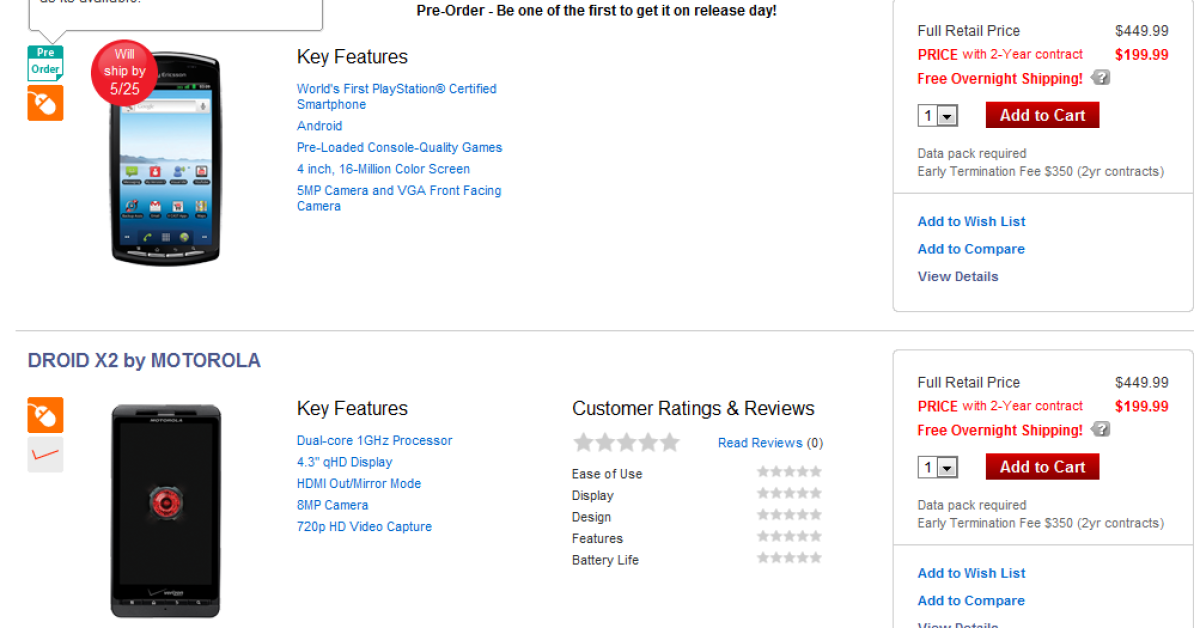View Details of the pre-order phone
This screenshot has width=1200, height=628.
pos(958,277)
